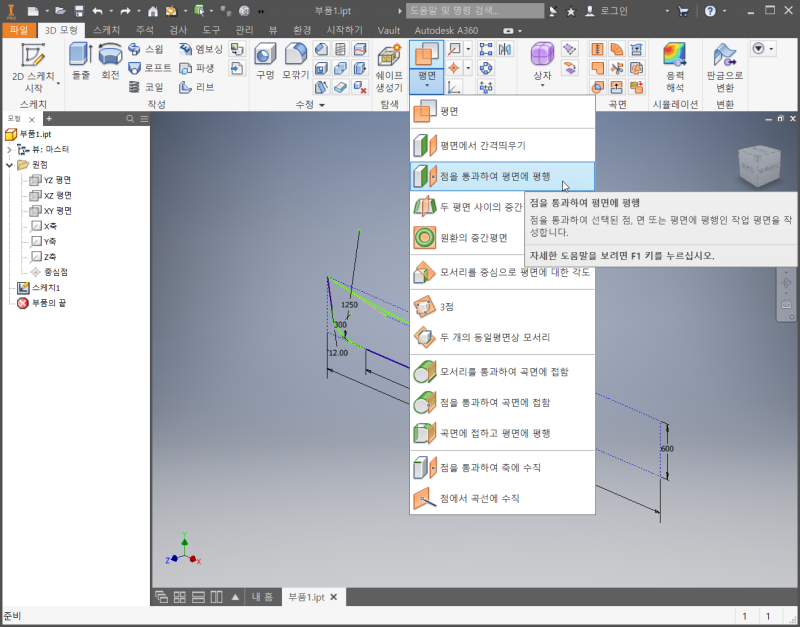Select XY 평면 in browser

[51, 211]
